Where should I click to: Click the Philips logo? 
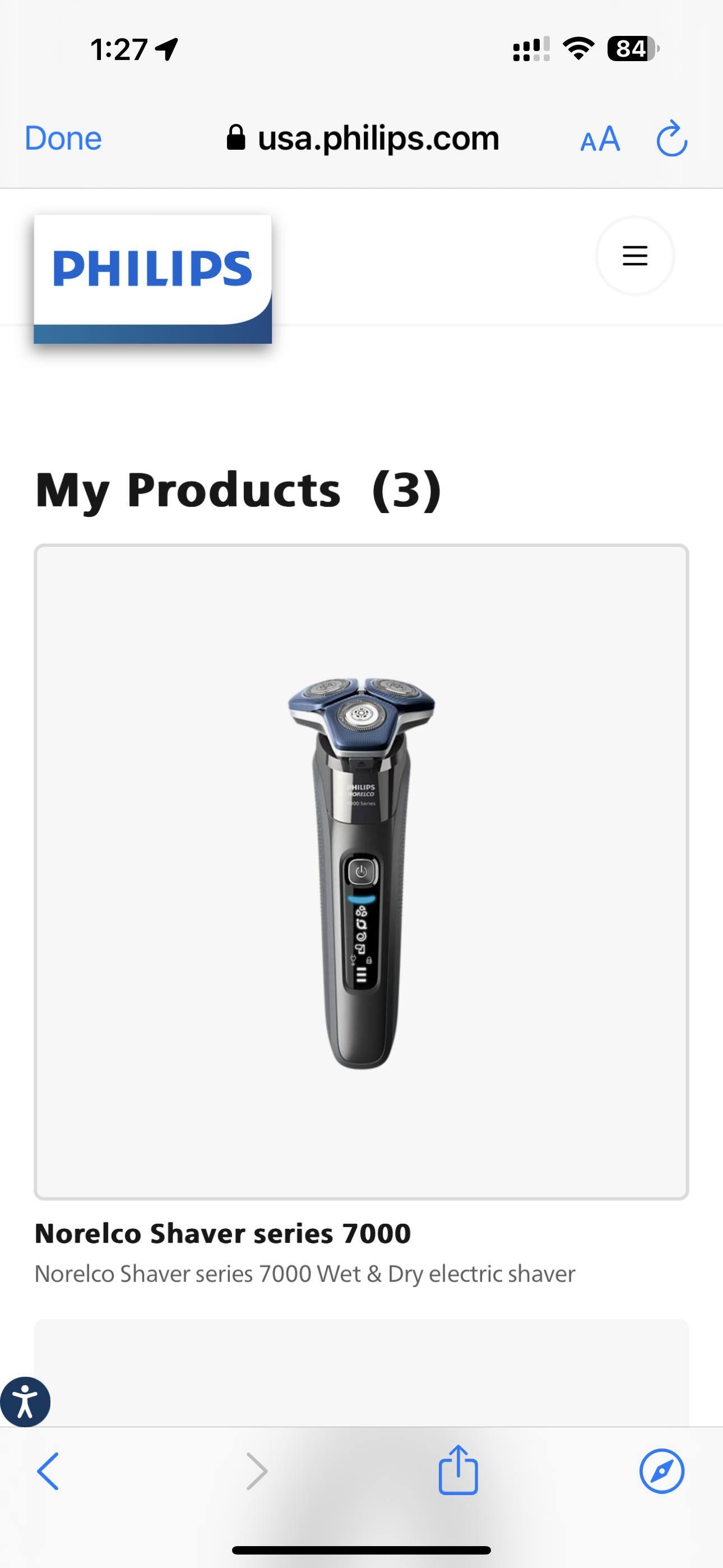pyautogui.click(x=152, y=279)
